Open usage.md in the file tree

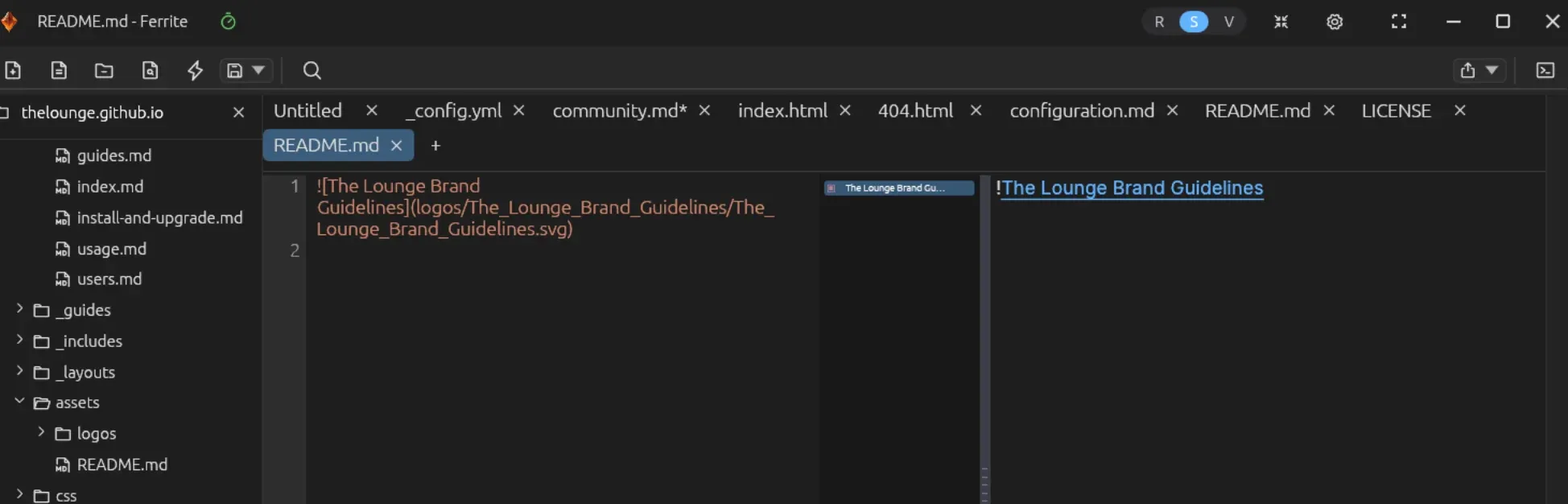112,249
